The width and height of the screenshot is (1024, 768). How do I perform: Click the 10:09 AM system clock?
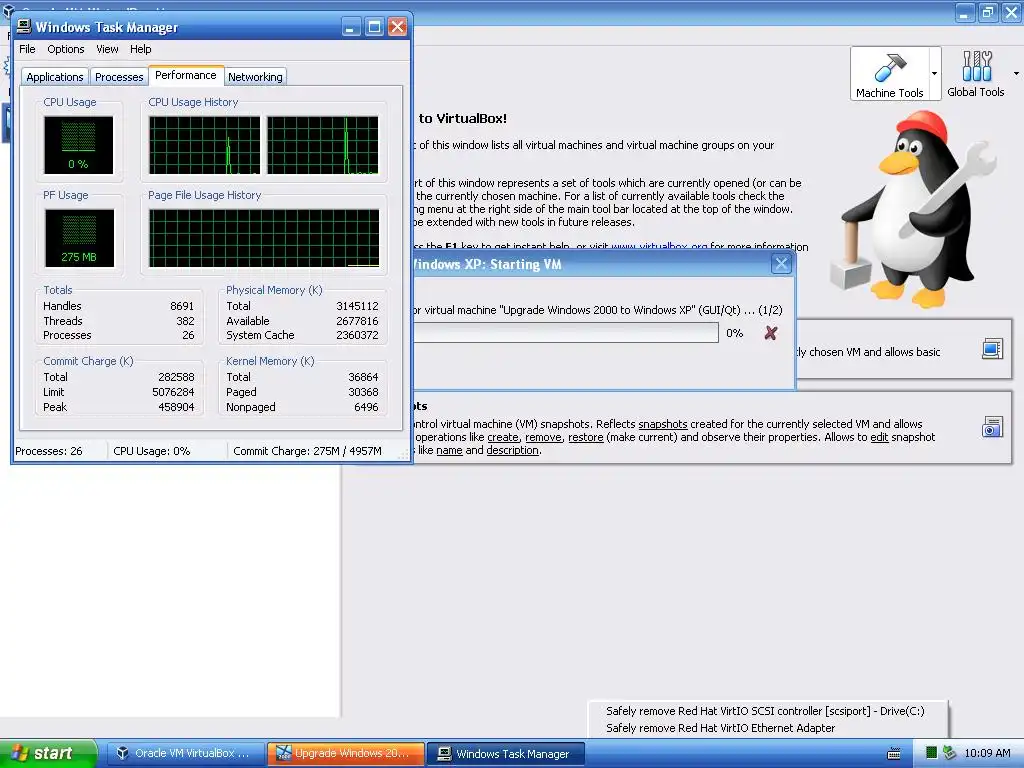point(987,753)
